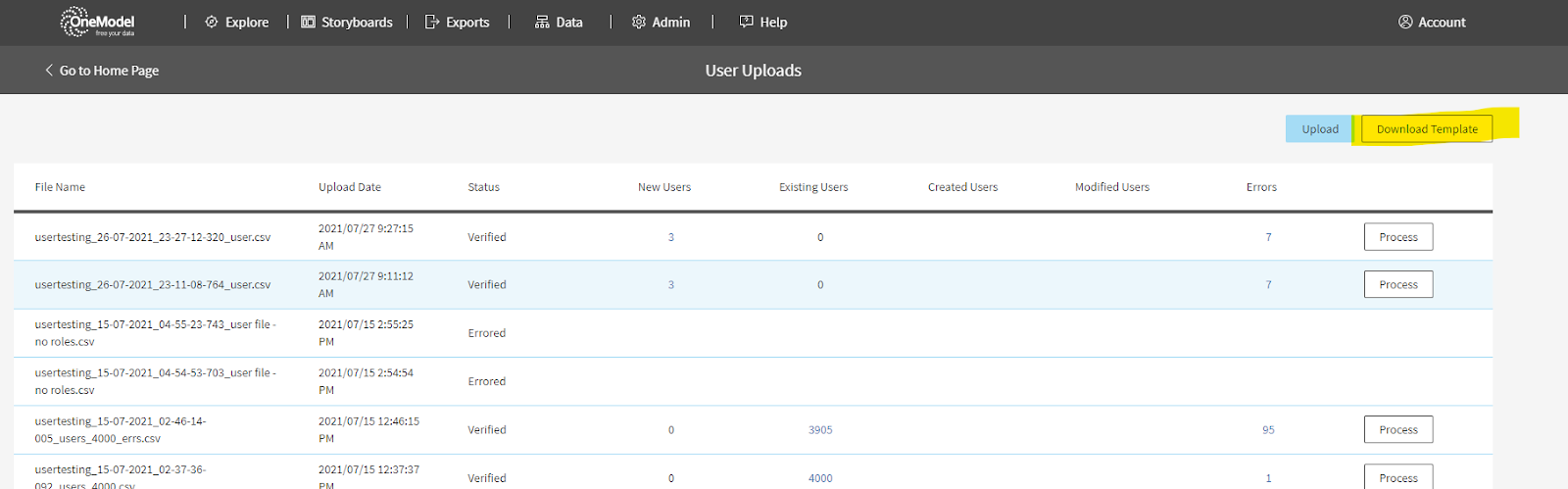Open the 3905 existing users link

coord(820,429)
